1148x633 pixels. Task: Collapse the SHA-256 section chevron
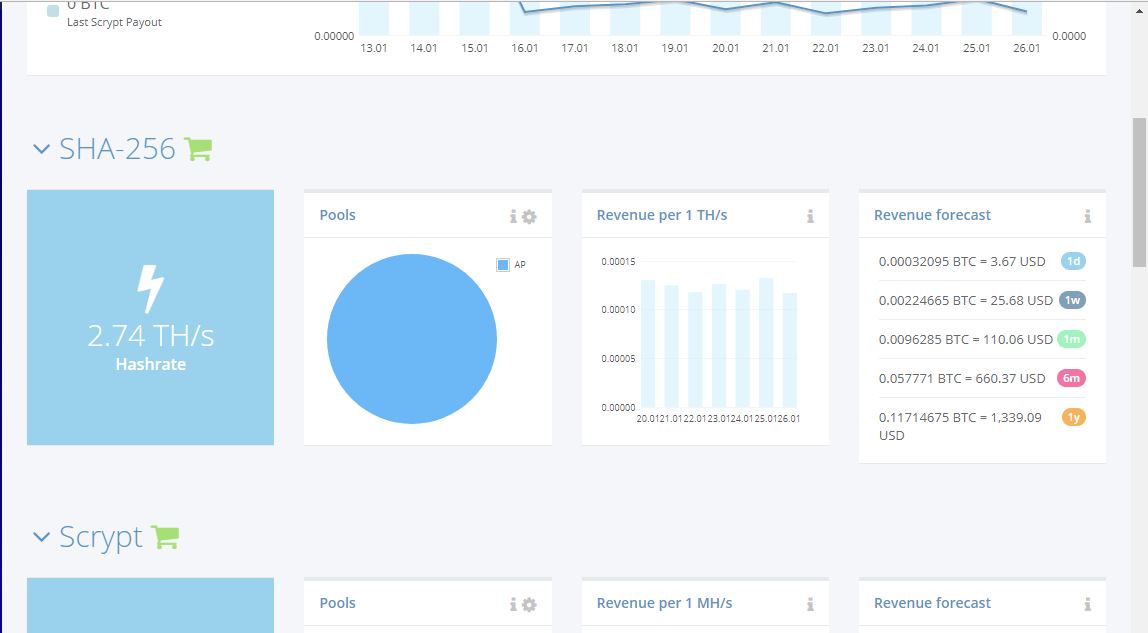pyautogui.click(x=42, y=149)
